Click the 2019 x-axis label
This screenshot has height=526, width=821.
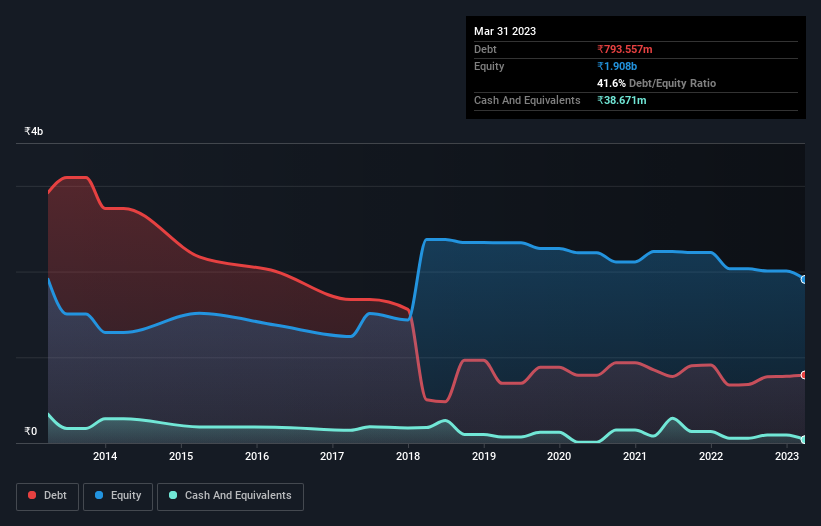click(484, 456)
